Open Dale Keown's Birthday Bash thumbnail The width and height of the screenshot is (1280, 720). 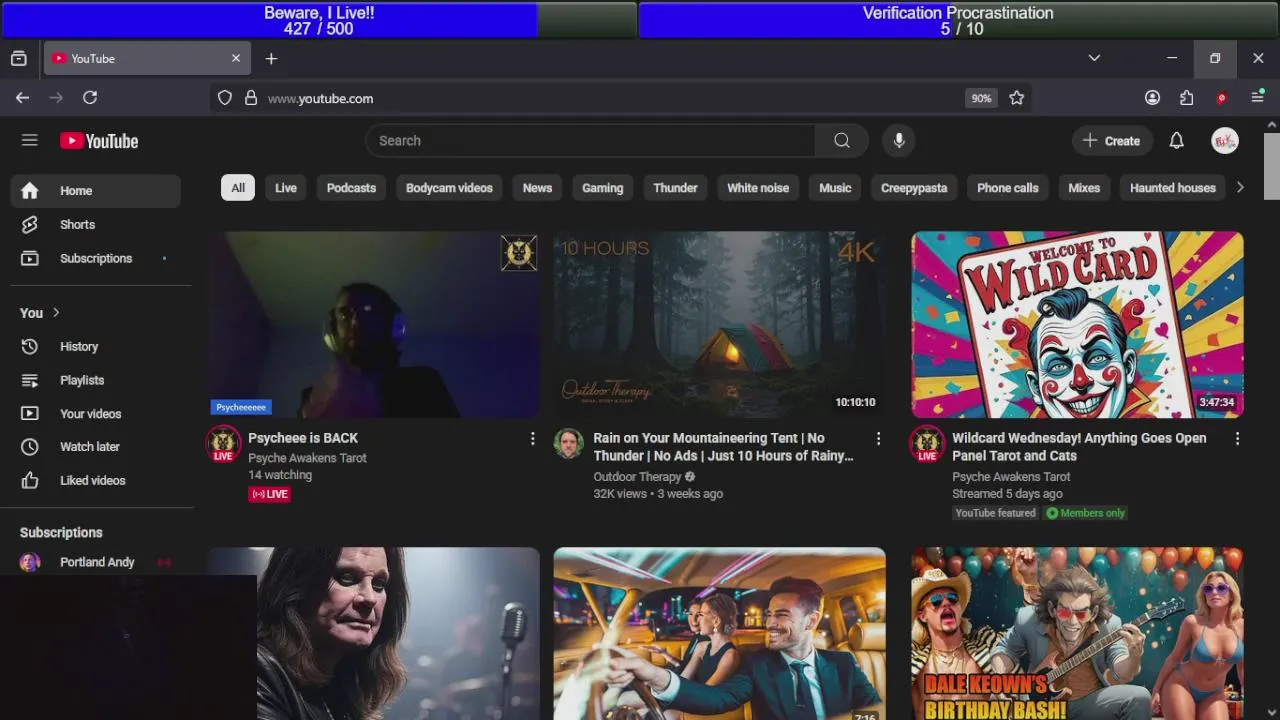click(x=1077, y=633)
